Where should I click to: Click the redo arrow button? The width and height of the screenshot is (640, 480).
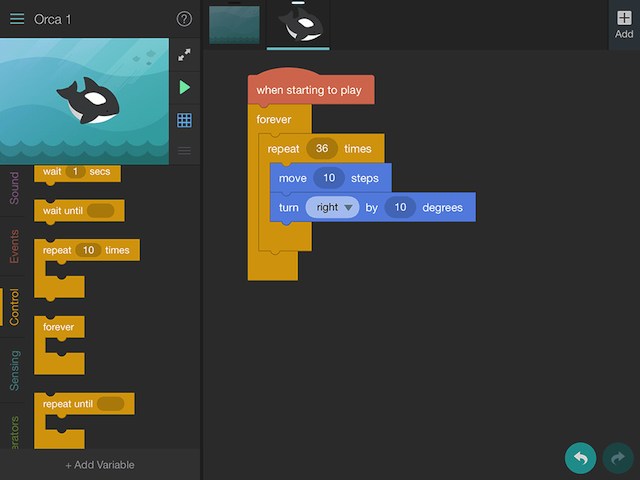pyautogui.click(x=618, y=458)
